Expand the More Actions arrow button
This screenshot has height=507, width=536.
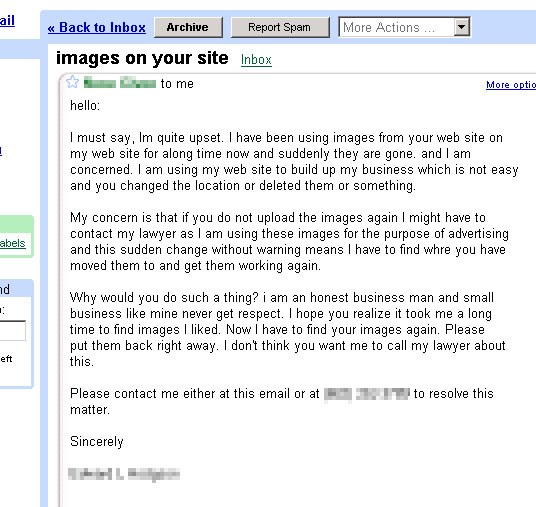pyautogui.click(x=461, y=27)
